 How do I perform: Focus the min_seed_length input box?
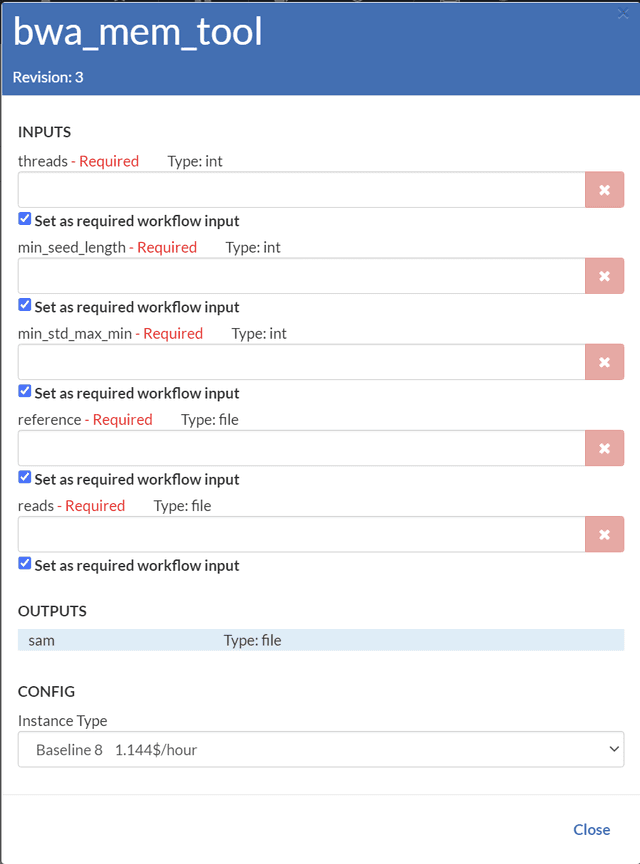click(x=301, y=276)
